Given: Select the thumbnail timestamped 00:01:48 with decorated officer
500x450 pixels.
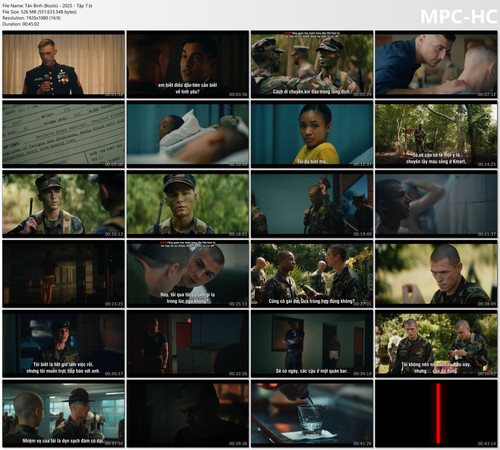Looking at the screenshot, I should click(63, 64).
